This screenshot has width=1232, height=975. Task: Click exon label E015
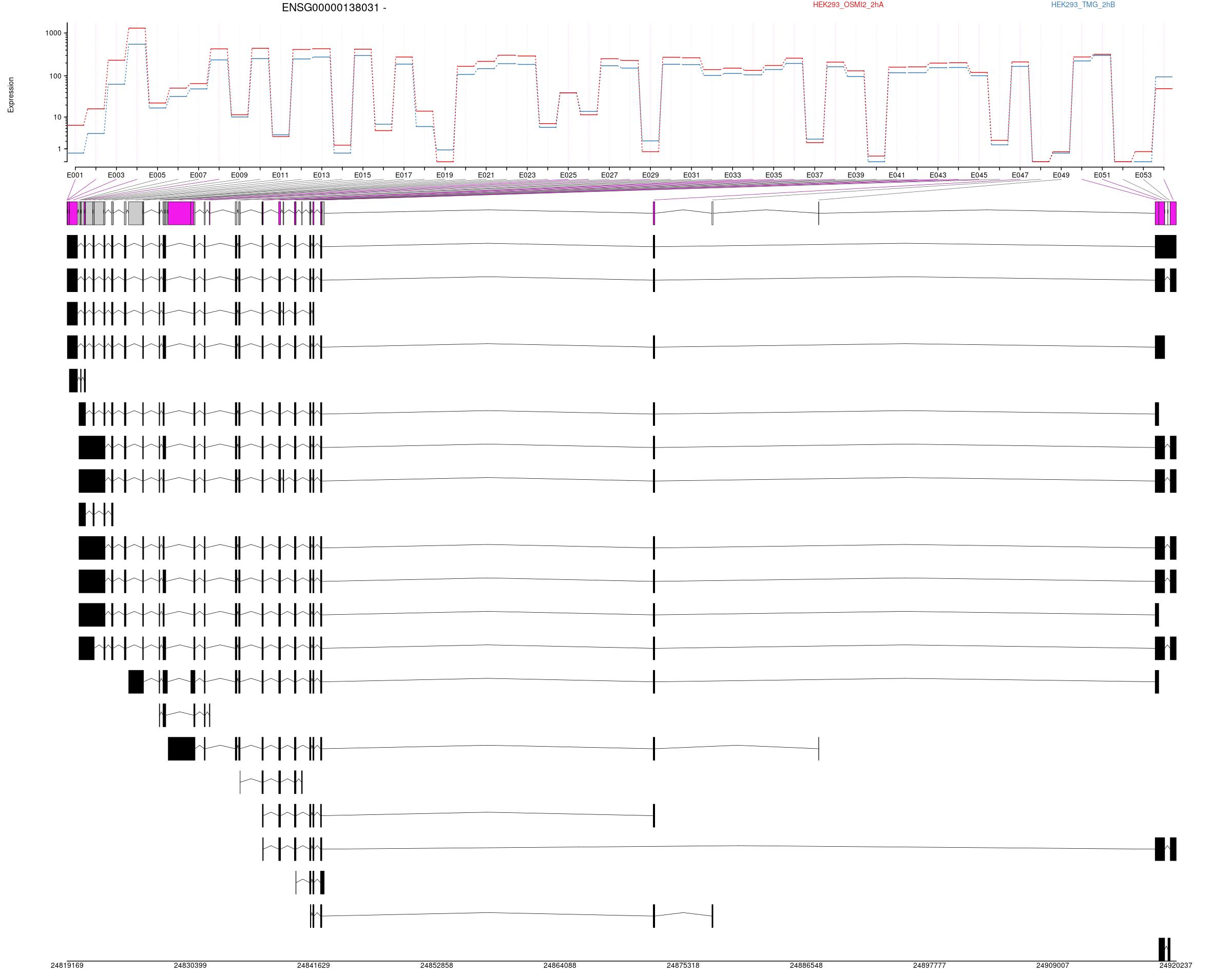[362, 175]
